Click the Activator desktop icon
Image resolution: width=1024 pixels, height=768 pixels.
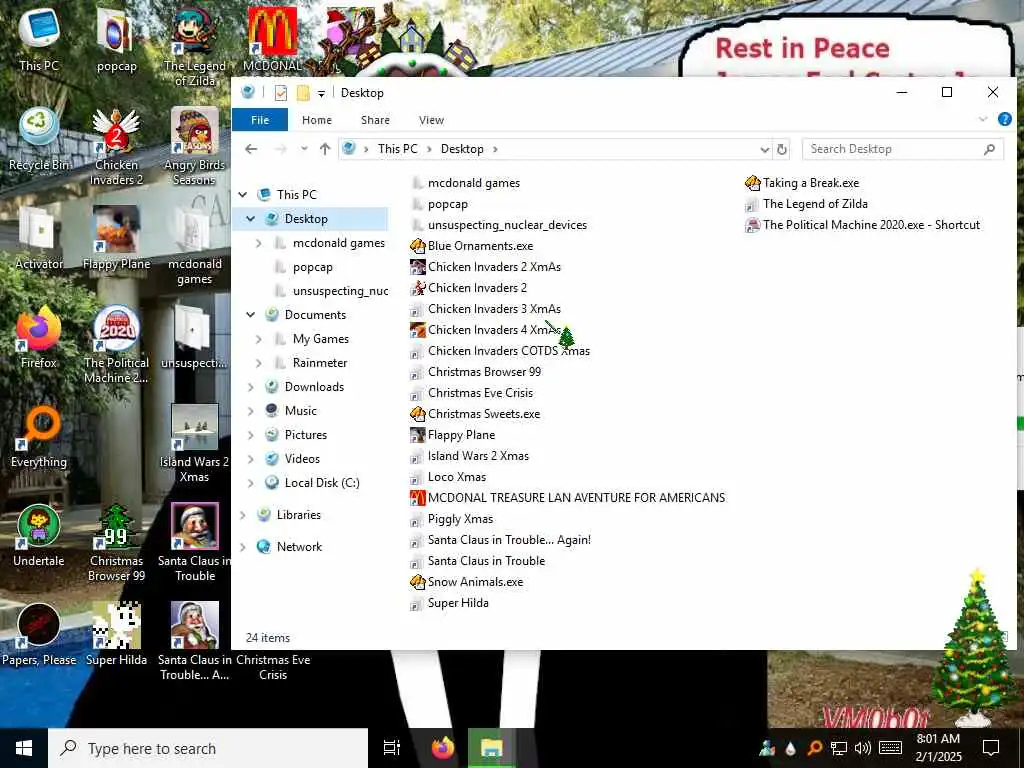pyautogui.click(x=39, y=239)
